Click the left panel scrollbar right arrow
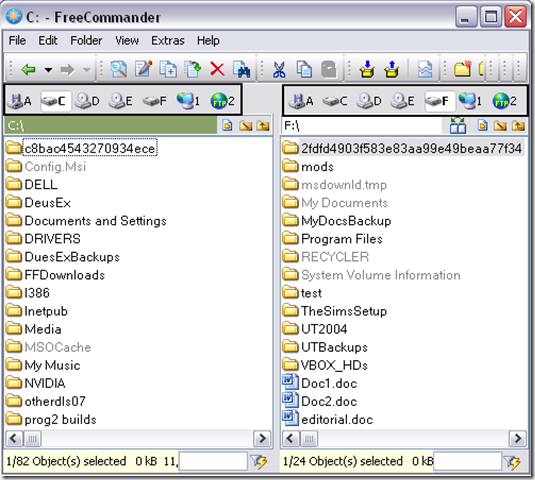The image size is (535, 480). pyautogui.click(x=262, y=438)
